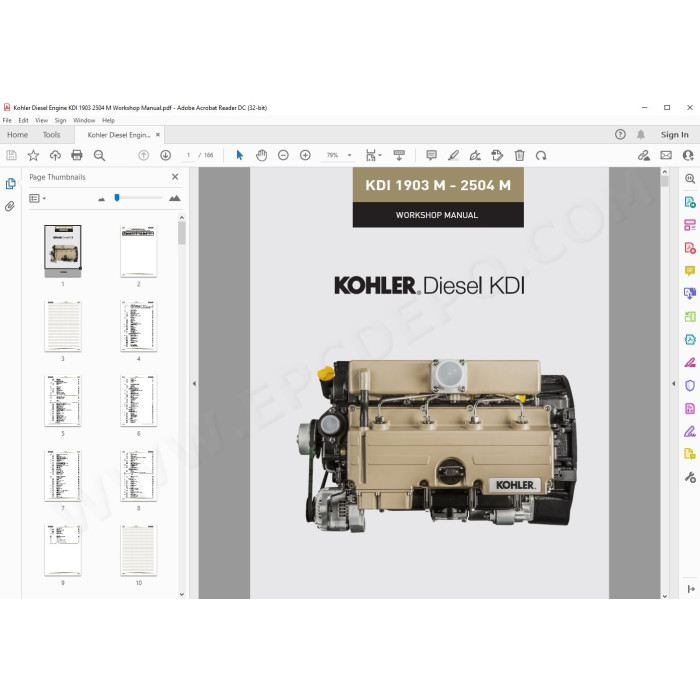Go to next page arrow icon
This screenshot has height=700, width=700.
166,155
